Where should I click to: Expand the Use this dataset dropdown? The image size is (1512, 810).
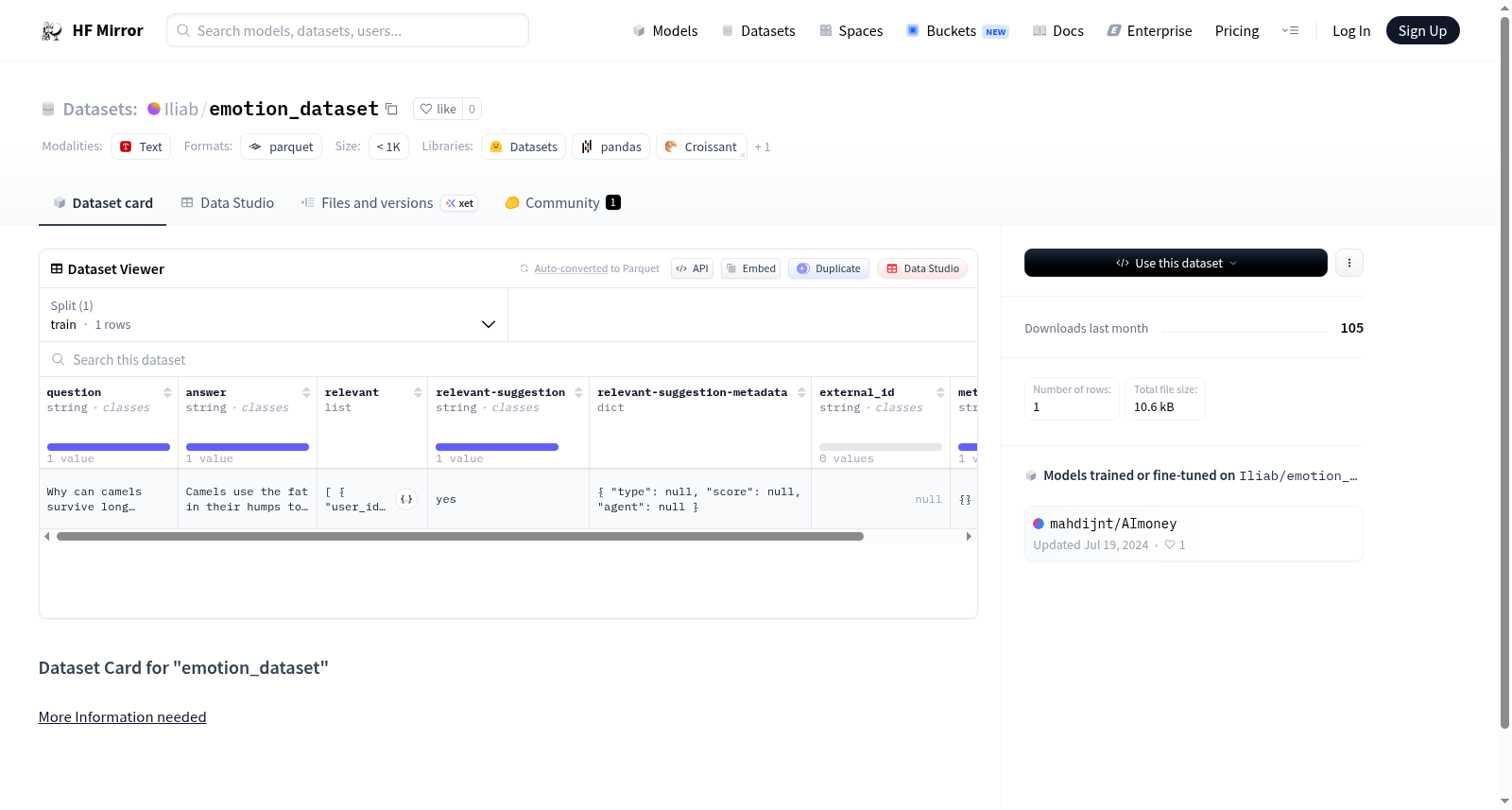tap(1176, 263)
